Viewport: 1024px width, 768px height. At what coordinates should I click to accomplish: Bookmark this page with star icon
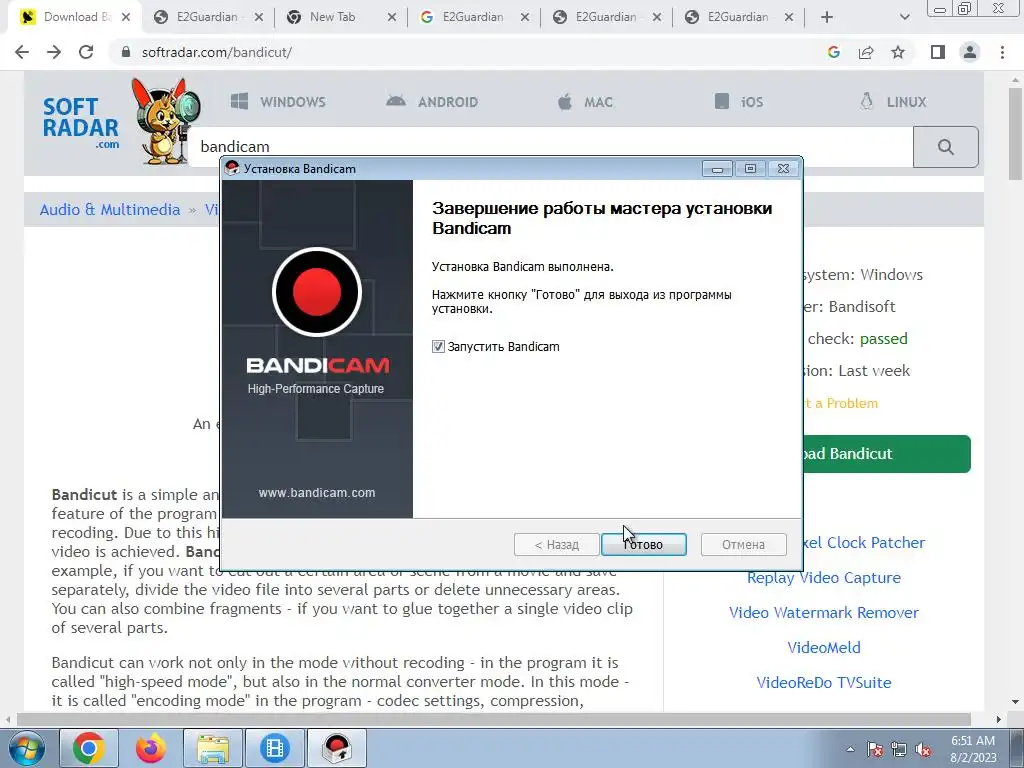[x=898, y=52]
